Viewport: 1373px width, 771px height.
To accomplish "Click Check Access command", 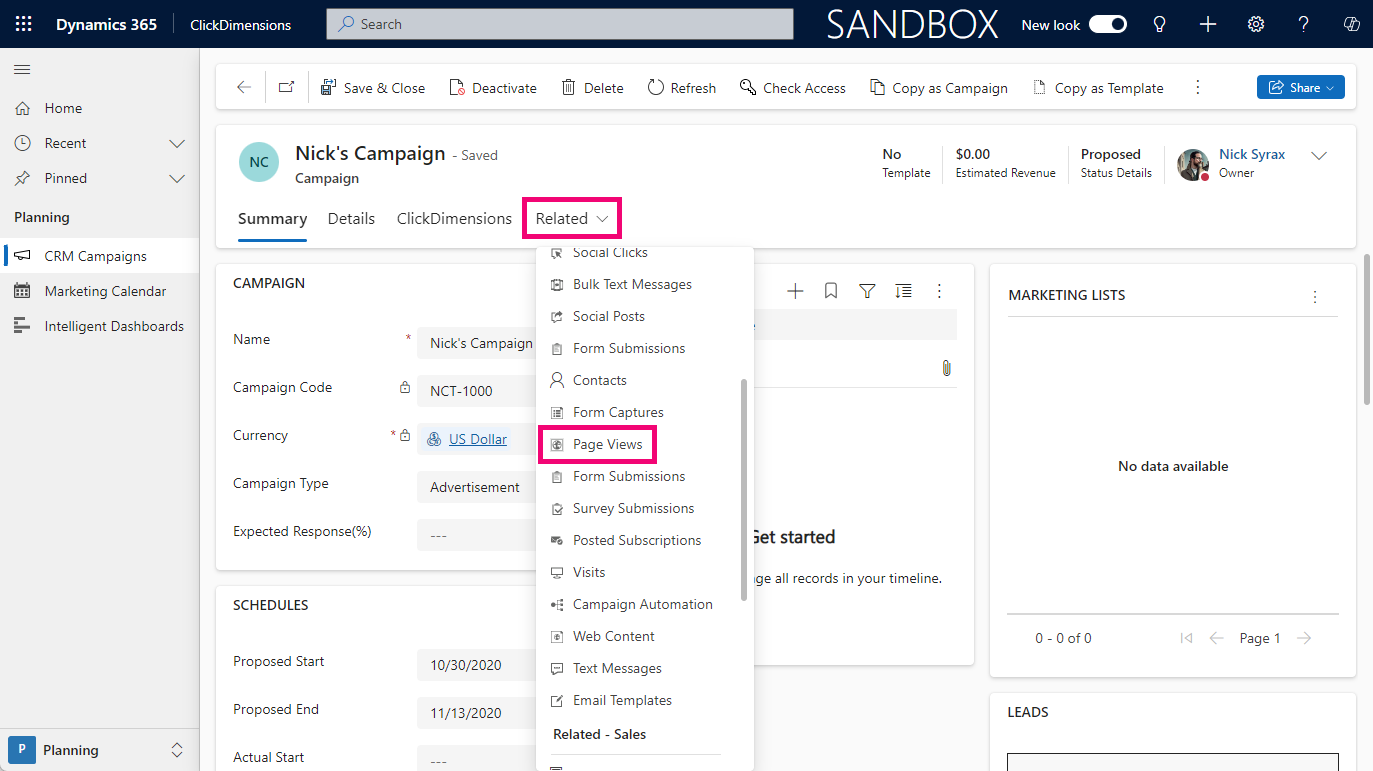I will (x=793, y=88).
